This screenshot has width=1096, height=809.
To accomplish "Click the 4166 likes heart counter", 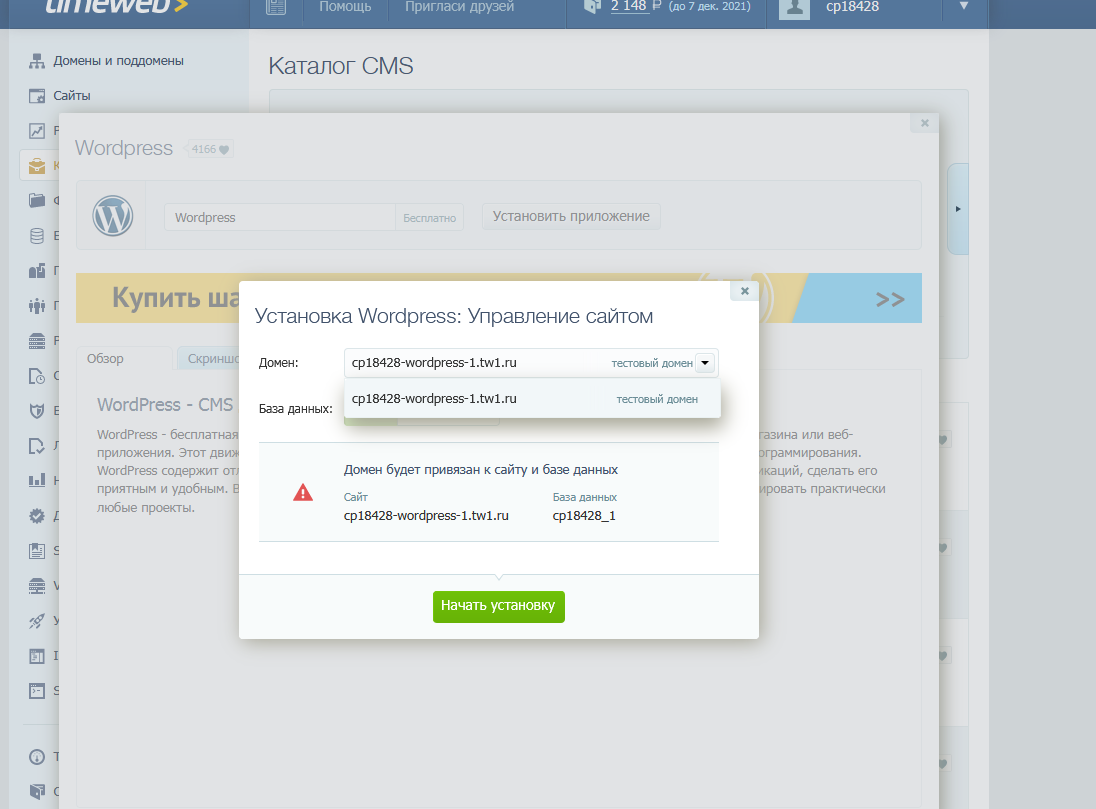I will [x=210, y=149].
